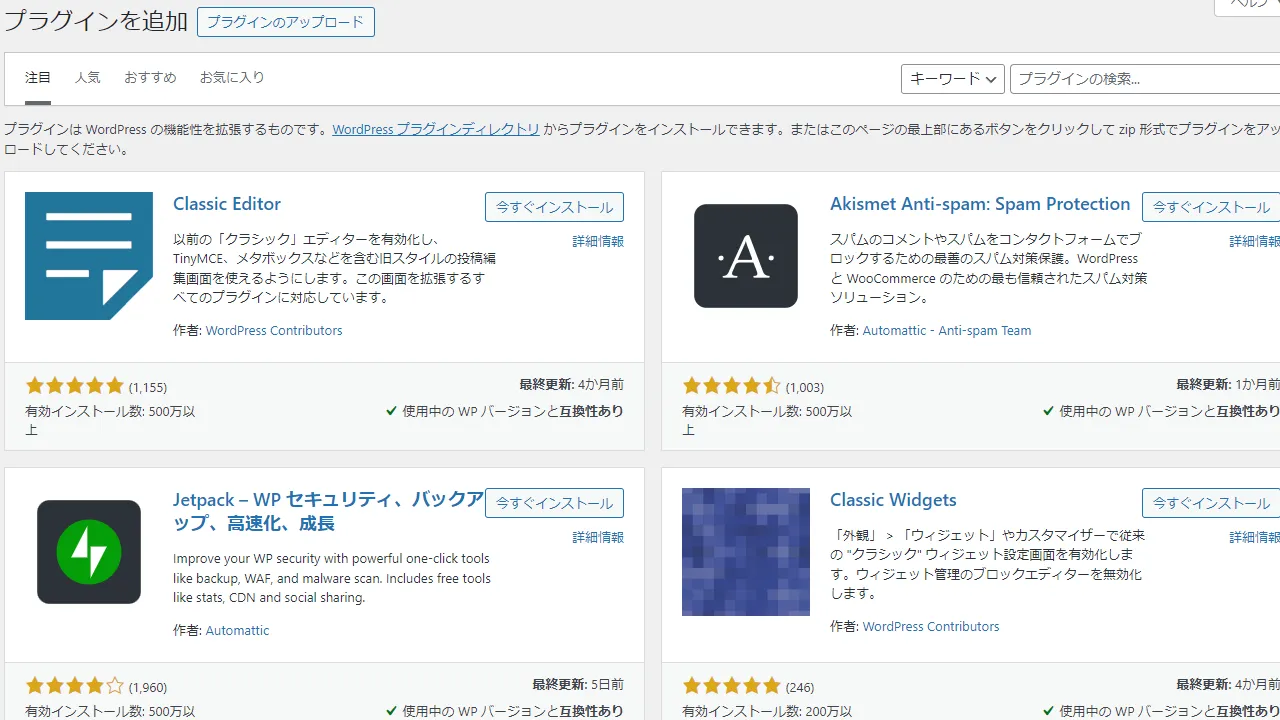Open the Akismet Anti-spam: Spam Protection title
Image resolution: width=1280 pixels, height=720 pixels.
980,204
